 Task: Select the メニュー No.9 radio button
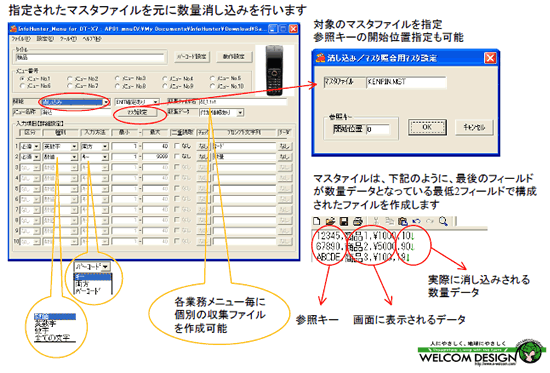pyautogui.click(x=165, y=86)
